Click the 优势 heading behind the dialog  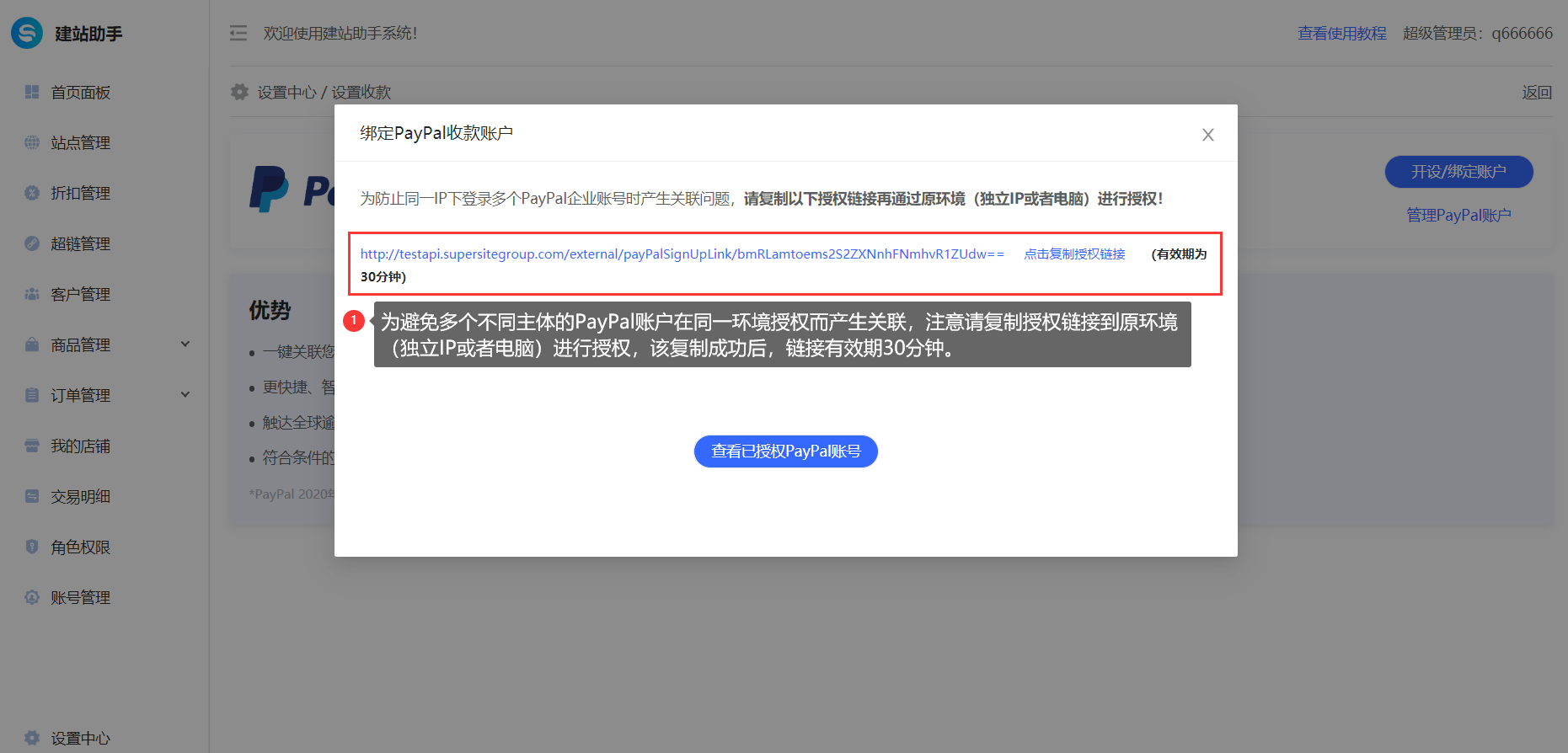(x=270, y=310)
